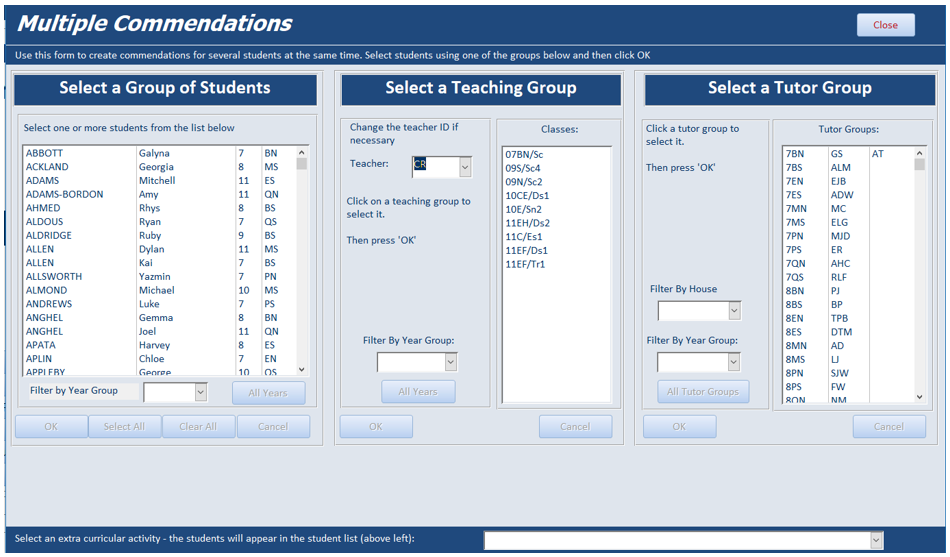Viewport: 950px width, 557px height.
Task: Select student ALDRIDGE Ruby
Action: pyautogui.click(x=159, y=235)
